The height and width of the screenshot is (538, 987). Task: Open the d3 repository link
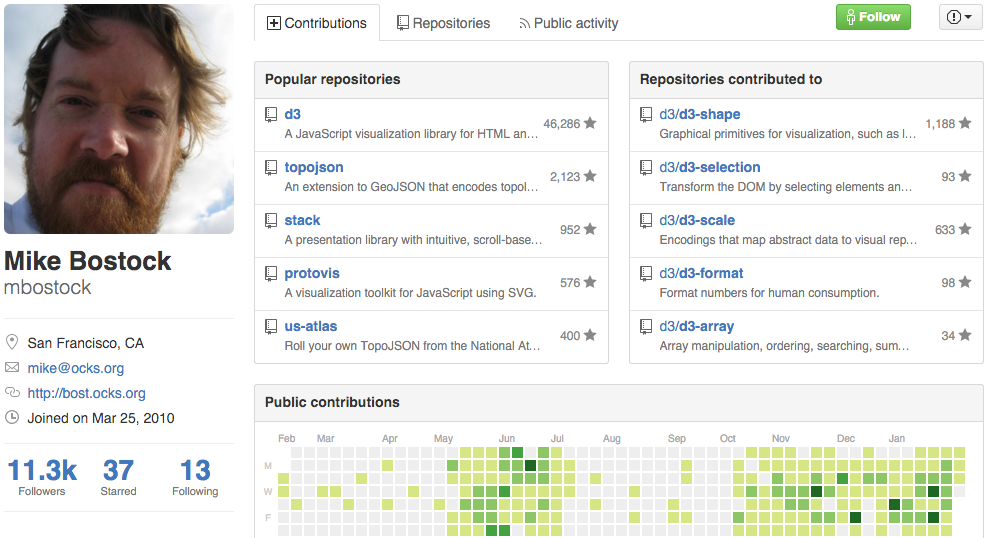click(293, 114)
